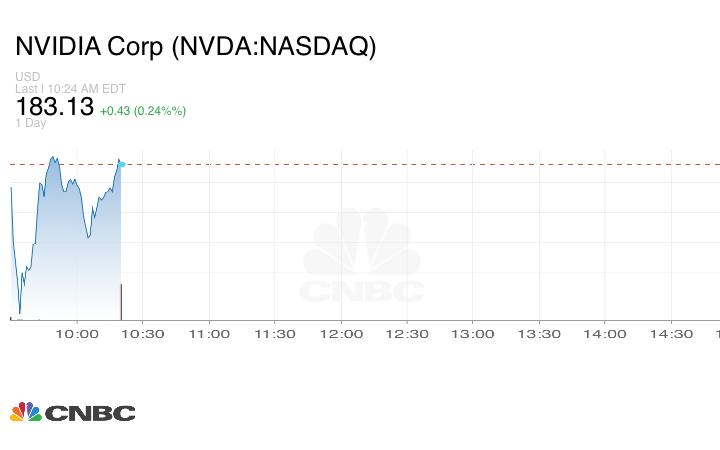
Task: Click the 14:00 time axis label
Action: [x=604, y=334]
